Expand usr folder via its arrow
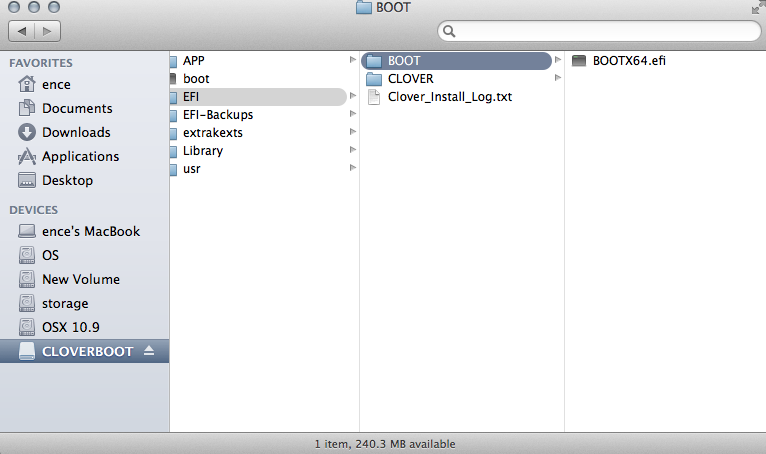The height and width of the screenshot is (454, 766). tap(353, 168)
